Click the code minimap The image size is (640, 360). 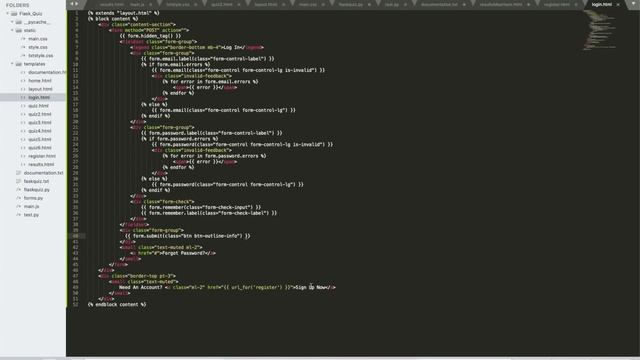(x=600, y=30)
